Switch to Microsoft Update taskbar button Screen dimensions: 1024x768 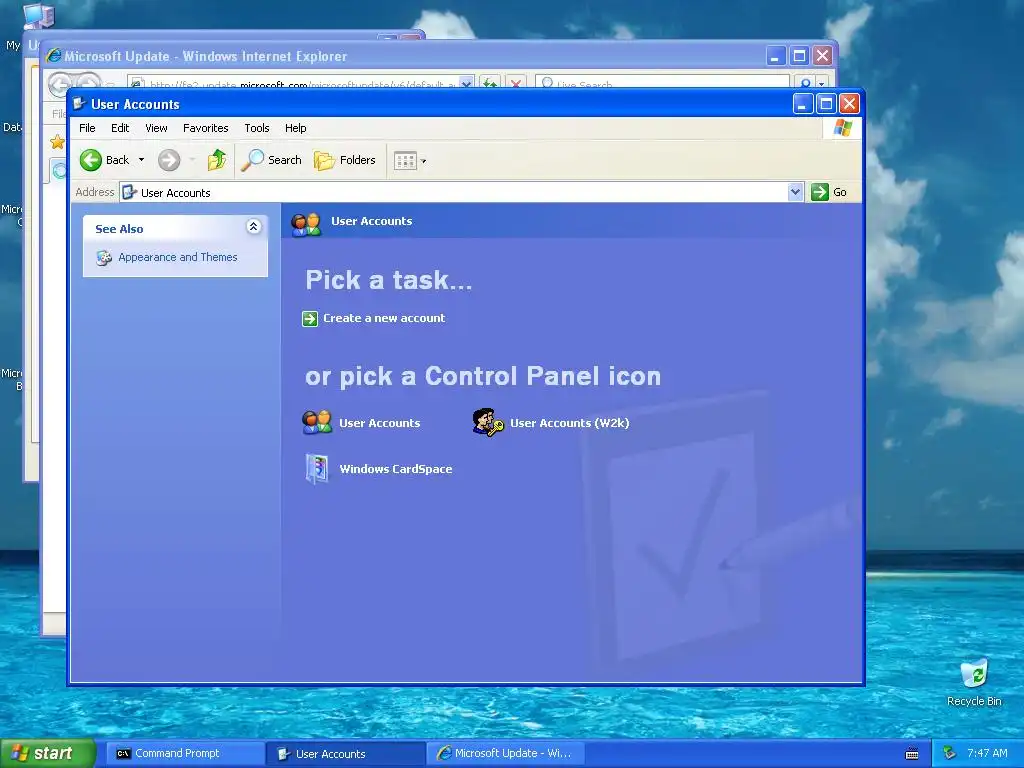coord(505,754)
